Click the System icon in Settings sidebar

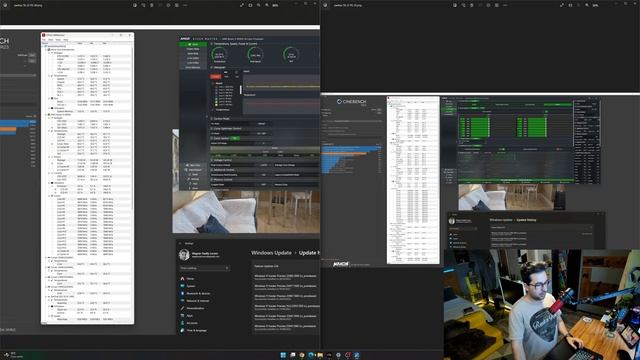[182, 286]
